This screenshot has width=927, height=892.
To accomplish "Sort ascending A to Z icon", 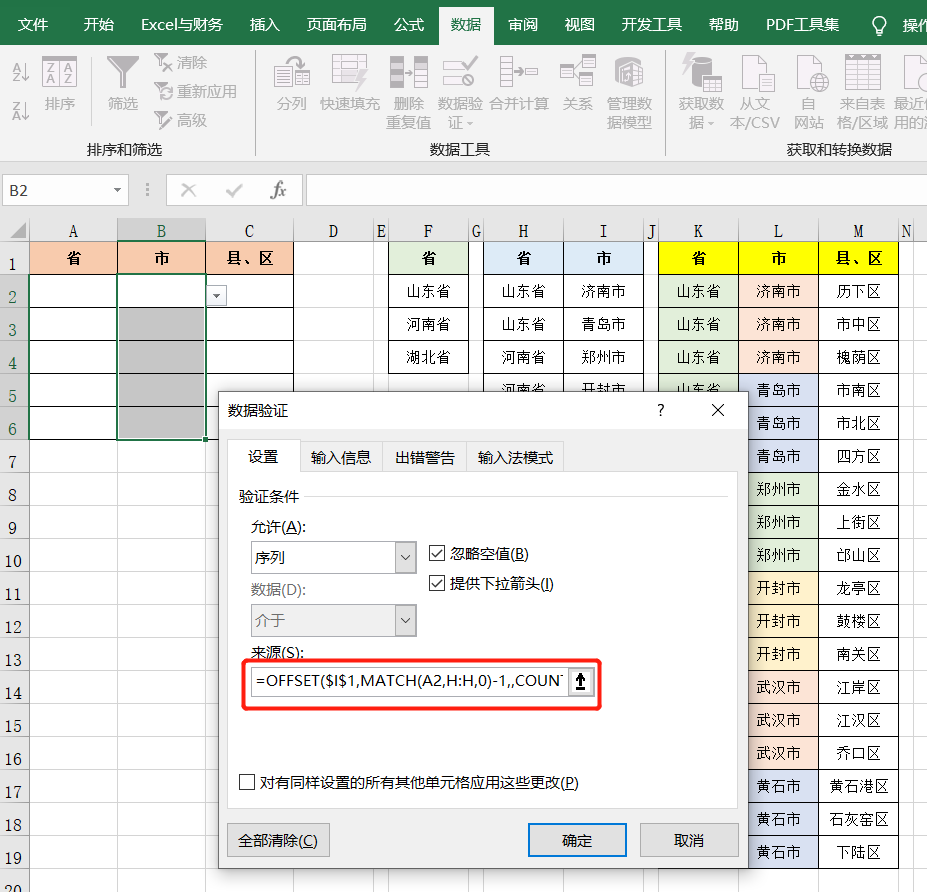I will click(x=21, y=72).
